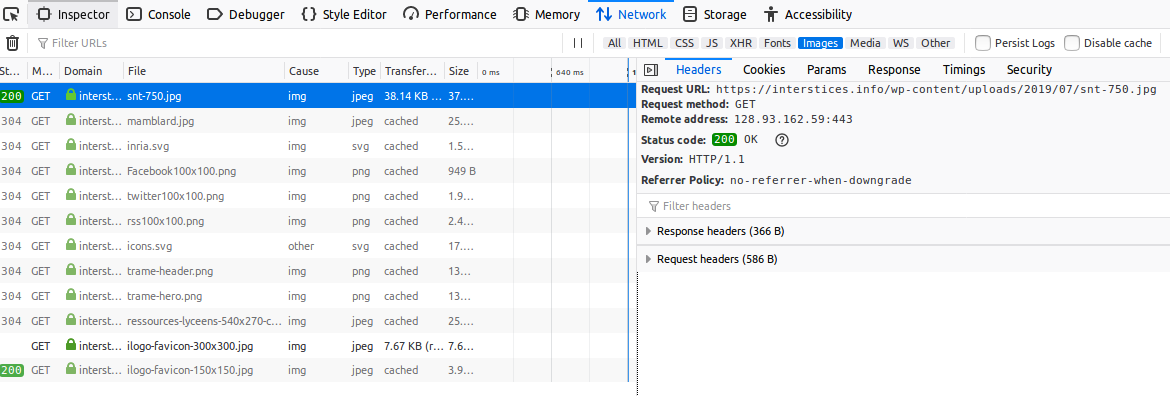Image resolution: width=1170 pixels, height=396 pixels.
Task: Toggle the details pane collapse icon
Action: 651,70
